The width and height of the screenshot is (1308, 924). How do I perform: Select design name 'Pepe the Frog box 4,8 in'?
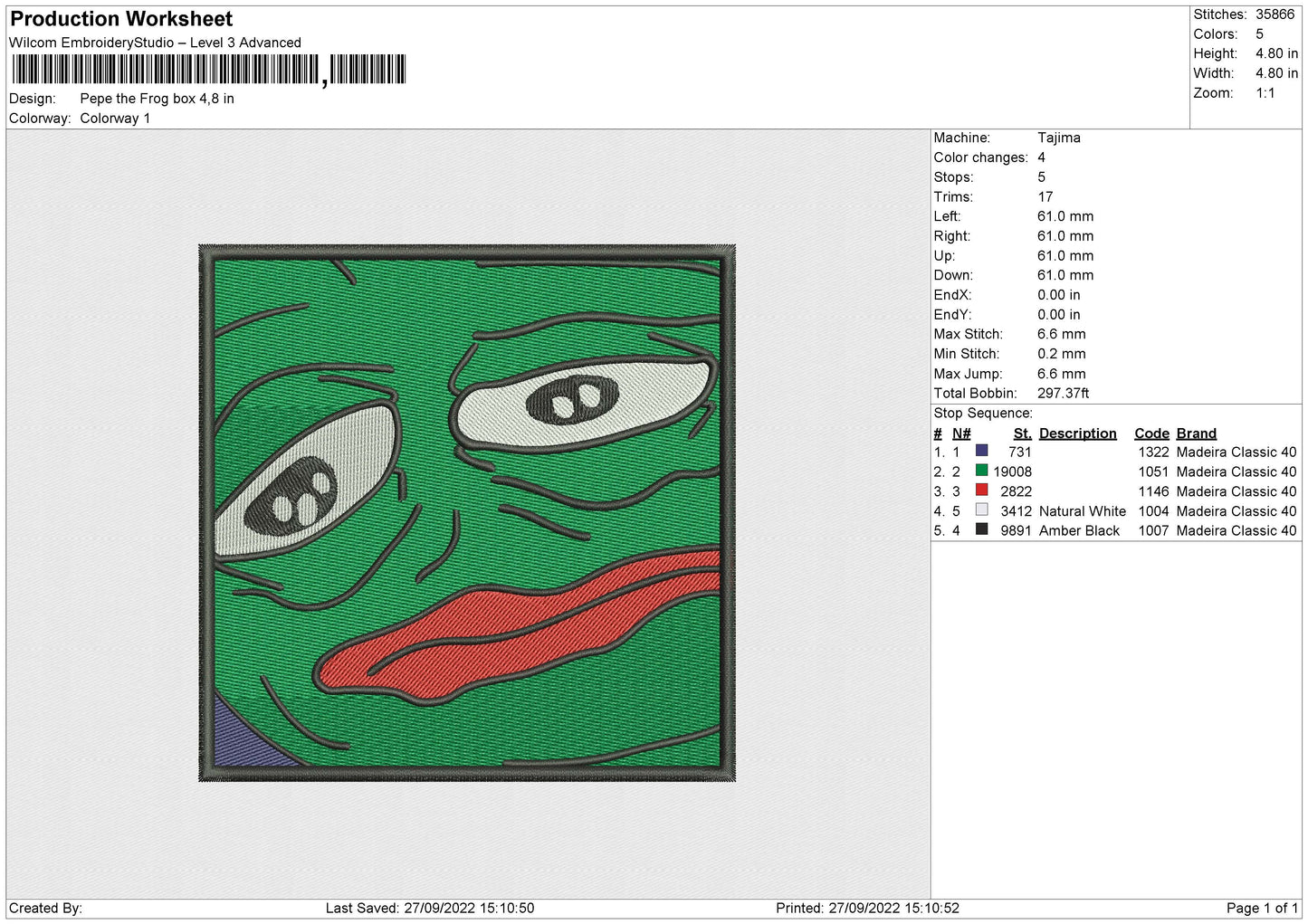[157, 99]
